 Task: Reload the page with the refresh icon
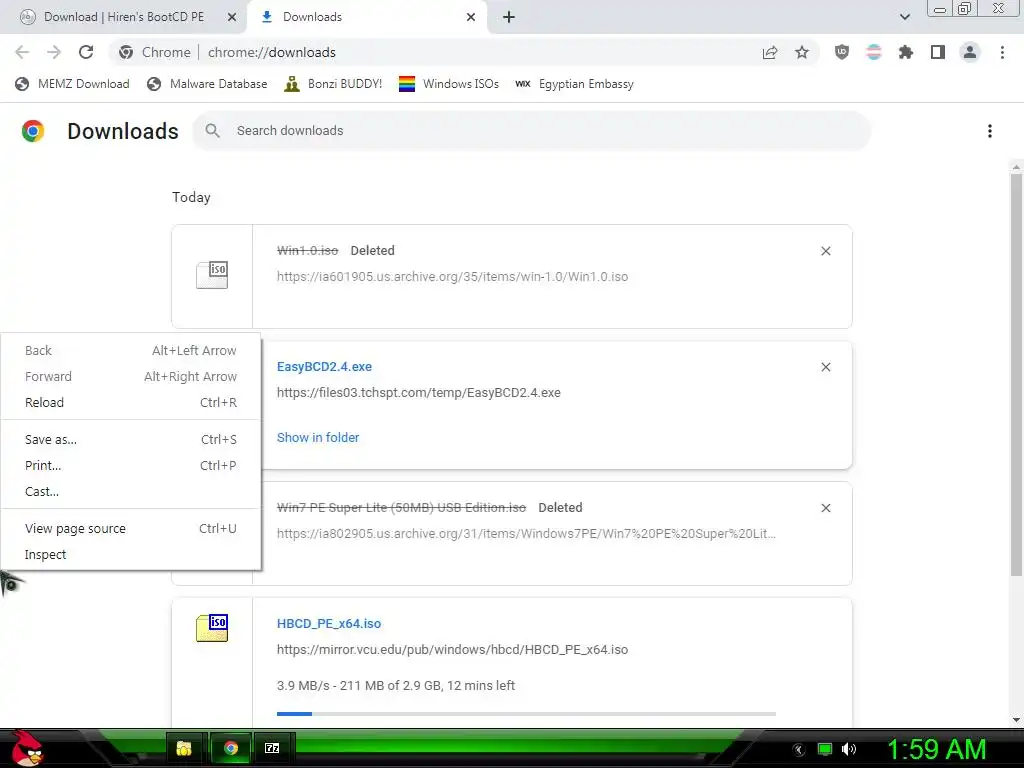[x=86, y=52]
